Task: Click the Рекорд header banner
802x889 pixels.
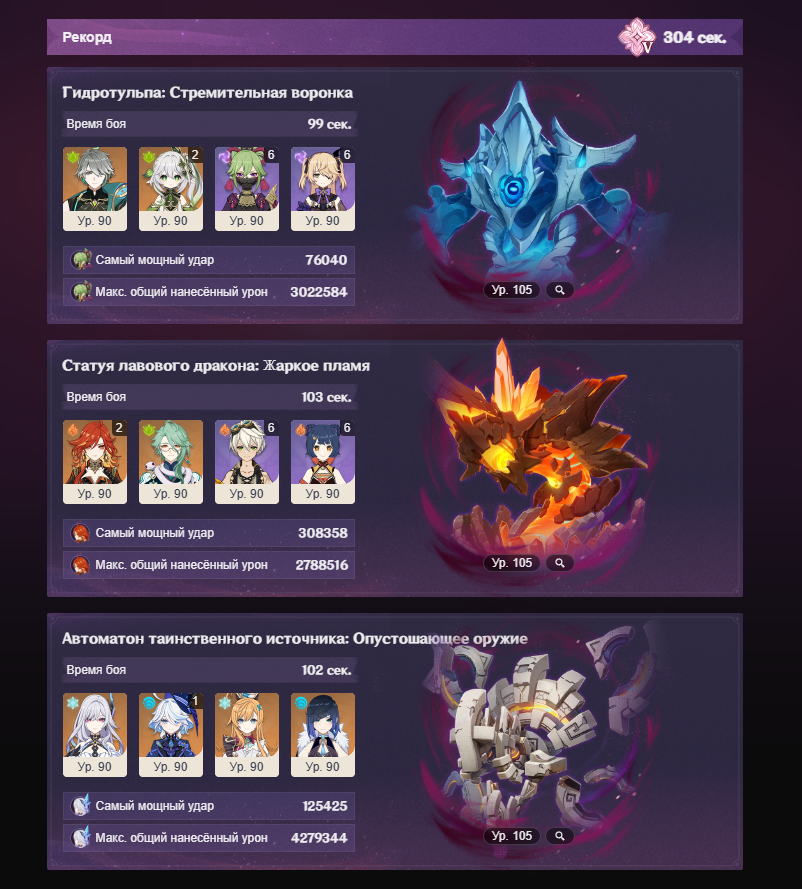Action: tap(394, 37)
